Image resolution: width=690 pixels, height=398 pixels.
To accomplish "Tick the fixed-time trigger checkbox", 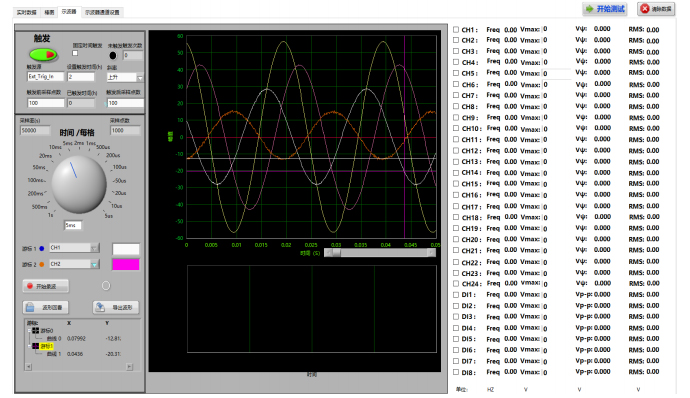I will 75,53.
